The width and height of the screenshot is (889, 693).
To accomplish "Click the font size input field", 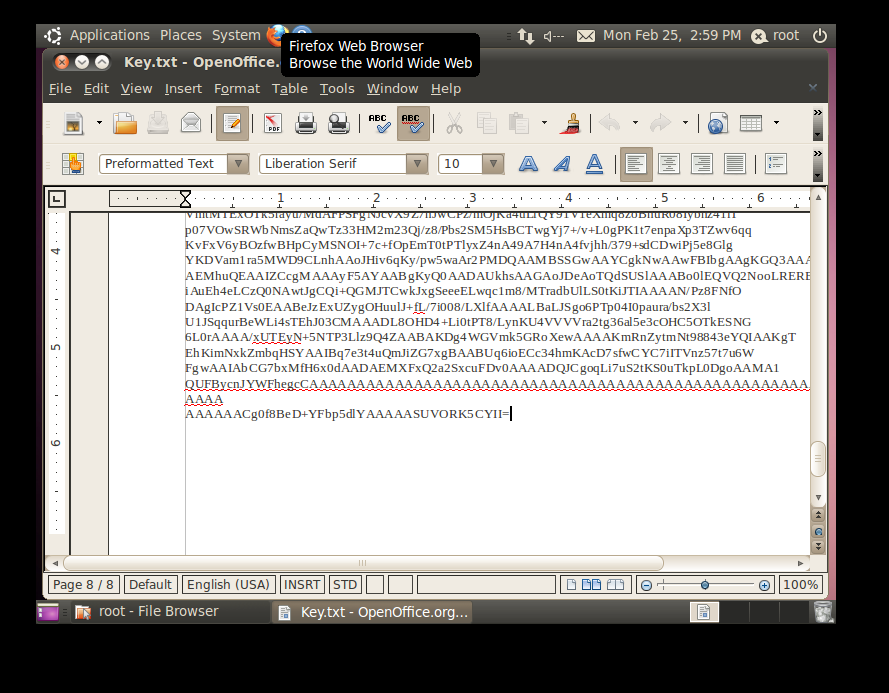I will pos(460,164).
